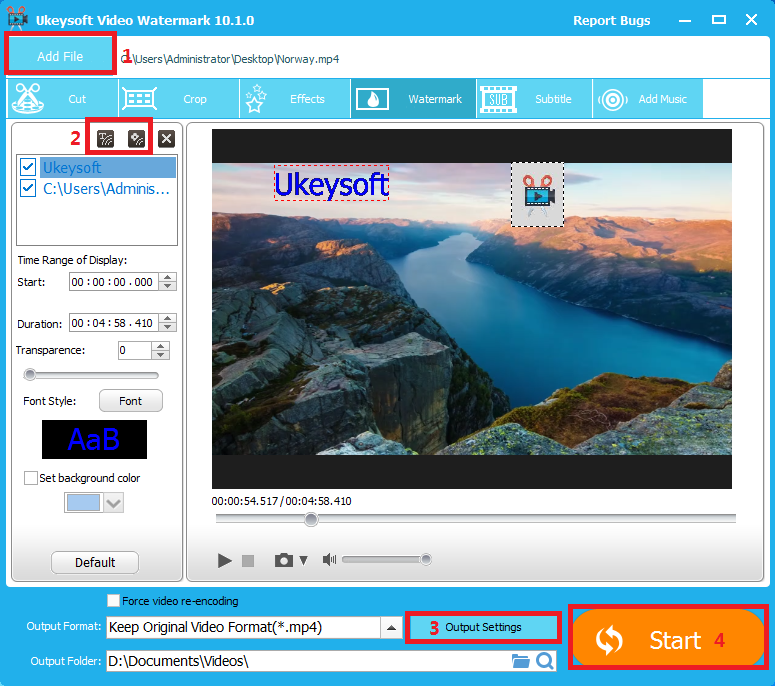Screen dimensions: 775x686
Task: Select the Ukeysoft watermark list item
Action: pyautogui.click(x=108, y=168)
